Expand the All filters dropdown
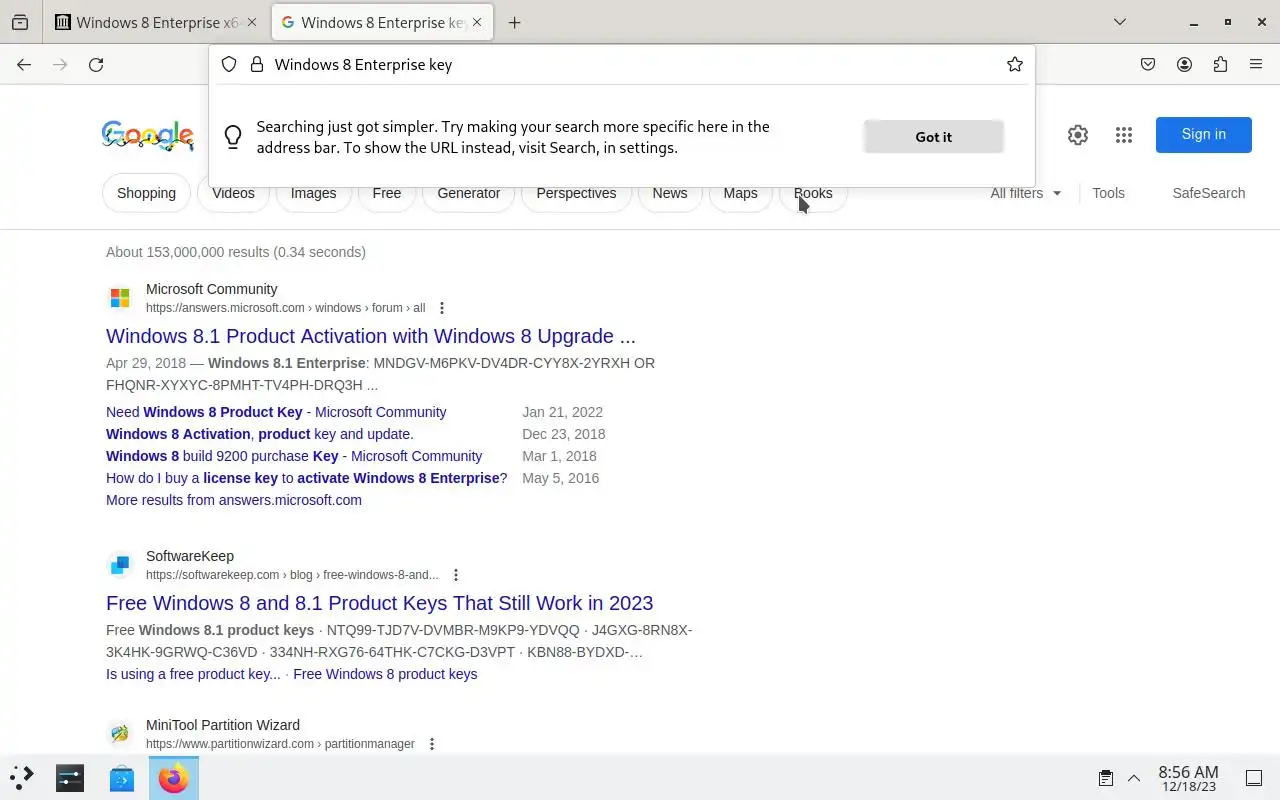Screen dimensions: 1280x800 [x=1026, y=193]
